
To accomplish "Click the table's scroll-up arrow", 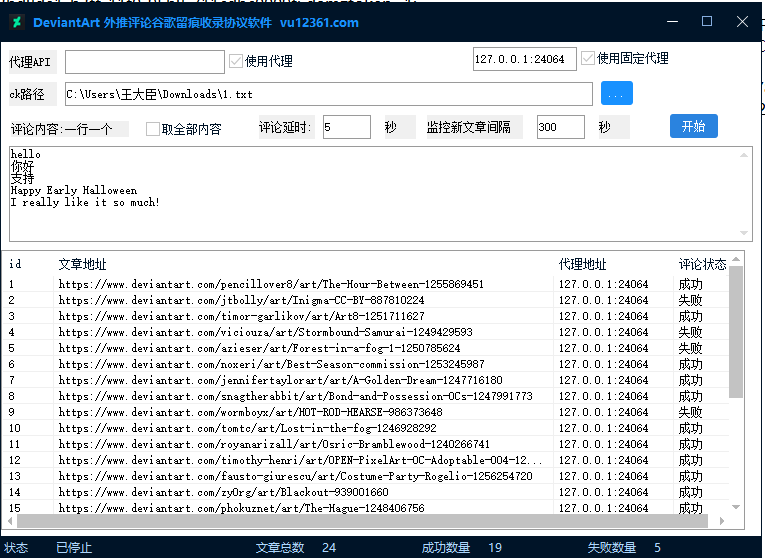I will coord(736,259).
